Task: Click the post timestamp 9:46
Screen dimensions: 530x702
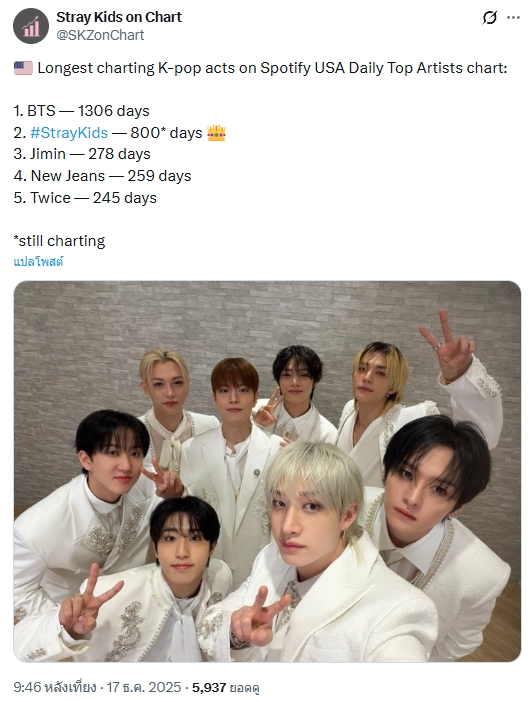Action: click(27, 687)
